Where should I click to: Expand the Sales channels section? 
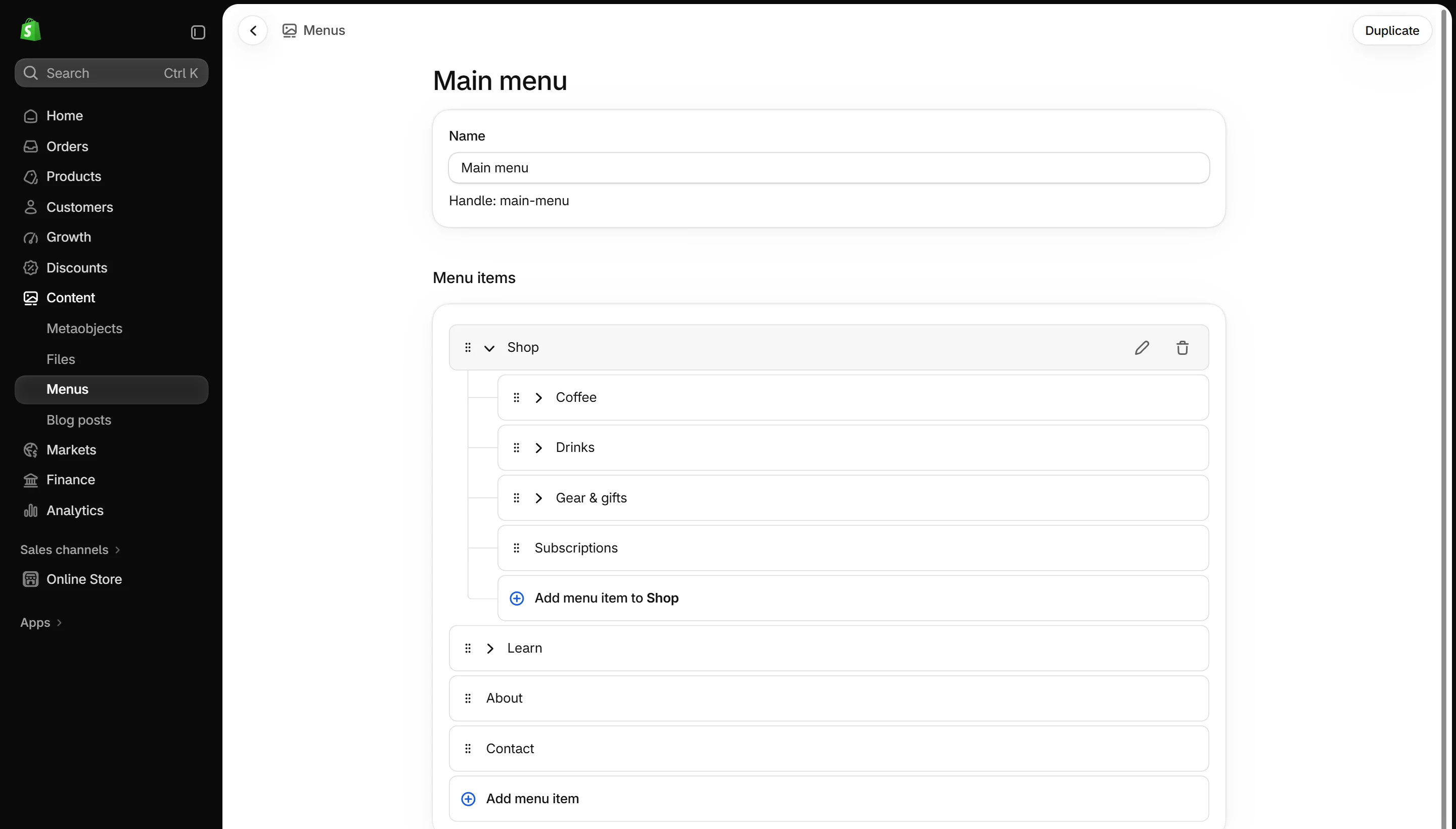[70, 549]
